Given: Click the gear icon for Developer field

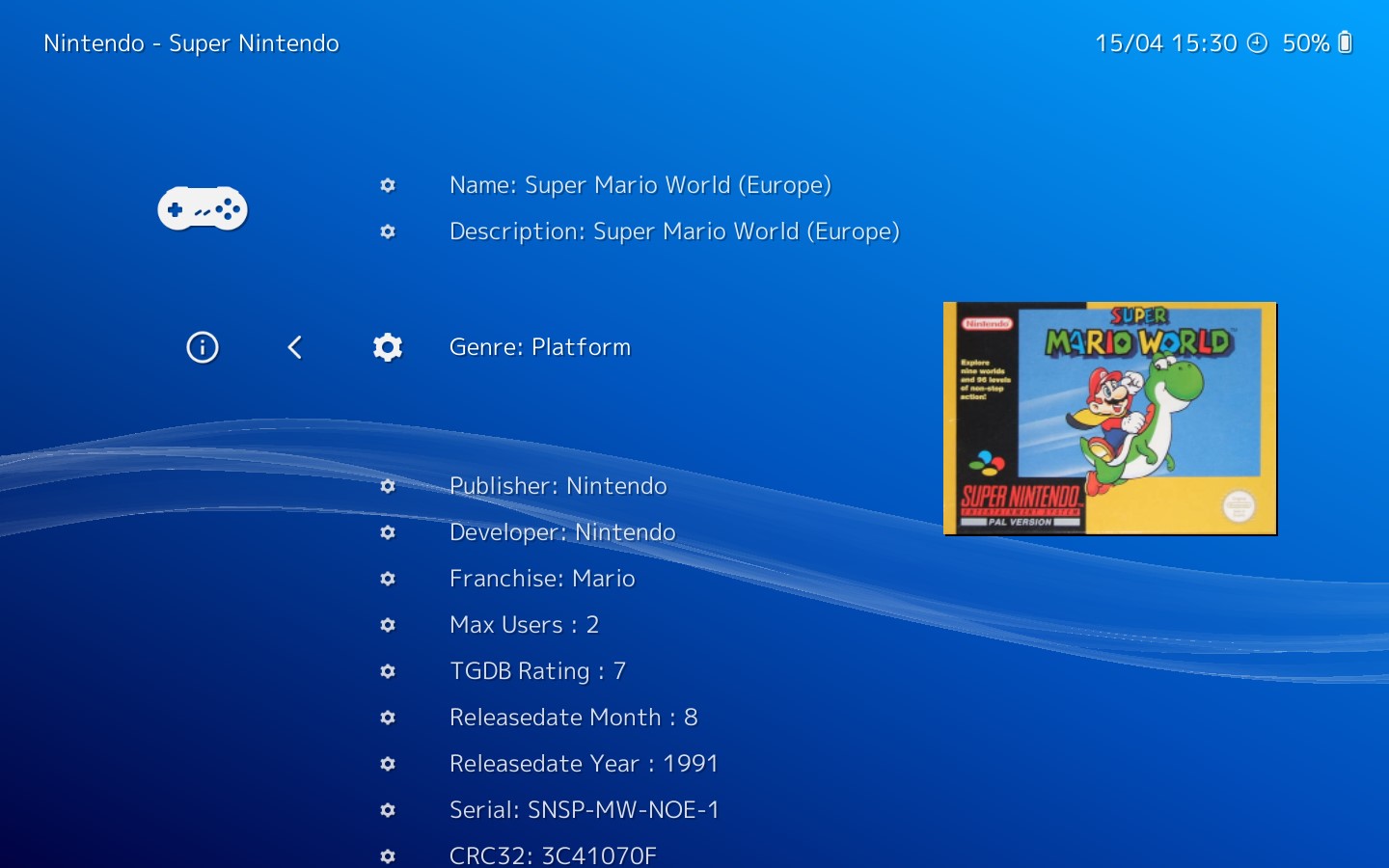Looking at the screenshot, I should [388, 532].
